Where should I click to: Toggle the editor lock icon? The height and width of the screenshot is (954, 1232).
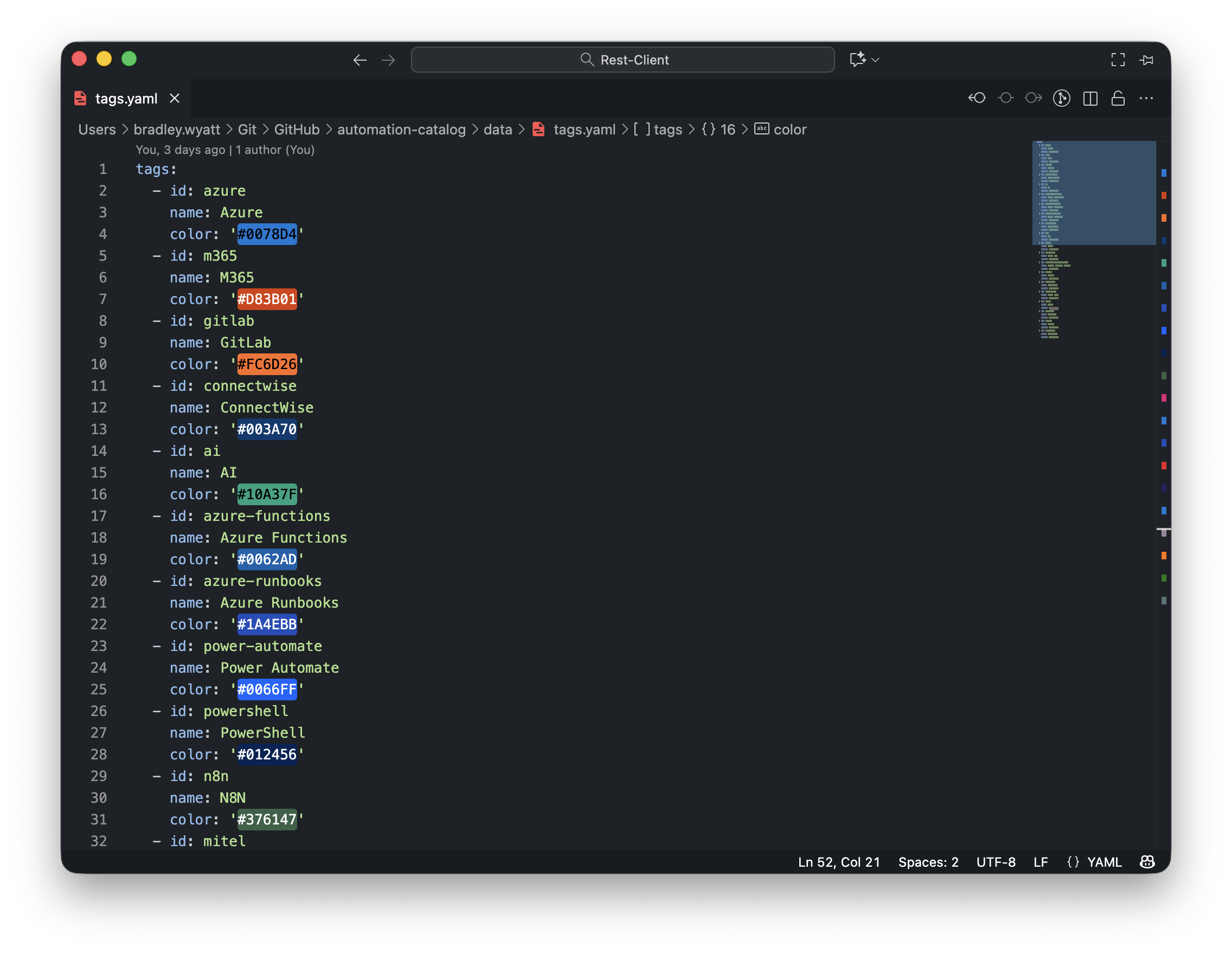click(x=1118, y=98)
